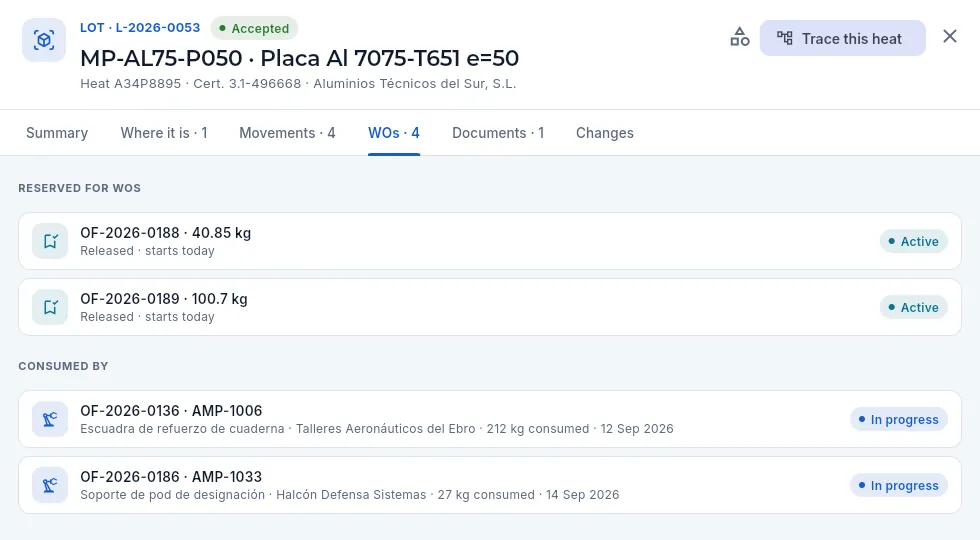The width and height of the screenshot is (980, 540).
Task: Click the robot arm icon for OF-2026-0186
Action: [x=50, y=485]
